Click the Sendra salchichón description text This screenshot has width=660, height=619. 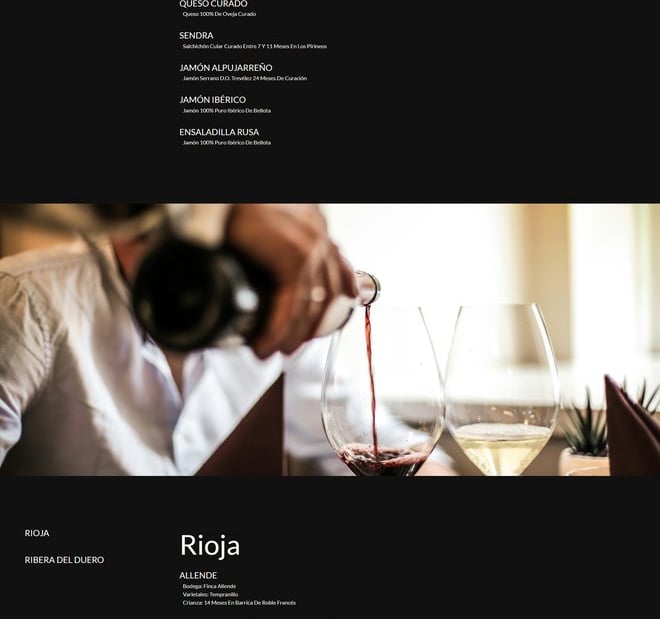pyautogui.click(x=255, y=46)
